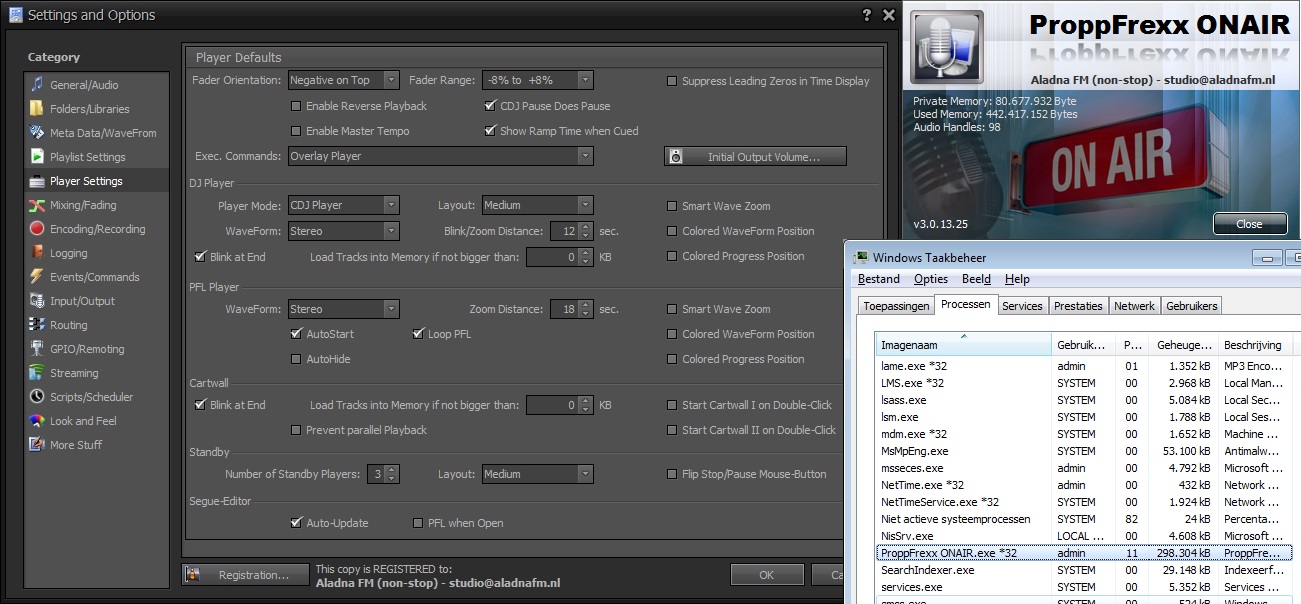Enable Suppress Leading Zeros in Time Display
1301x604 pixels.
click(x=672, y=81)
